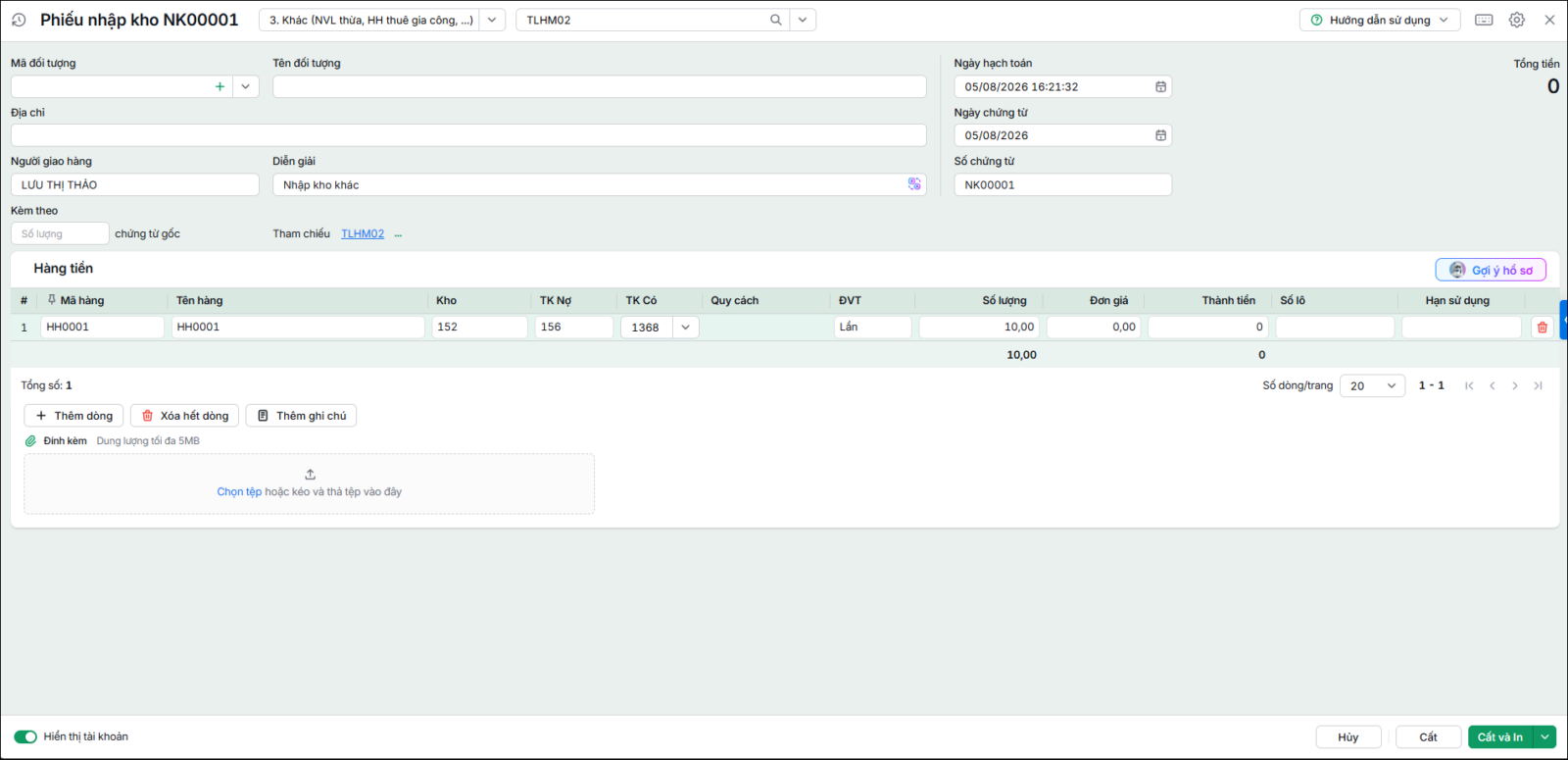This screenshot has width=1568, height=760.
Task: Click Xóa hết dòng to clear rows
Action: 184,416
